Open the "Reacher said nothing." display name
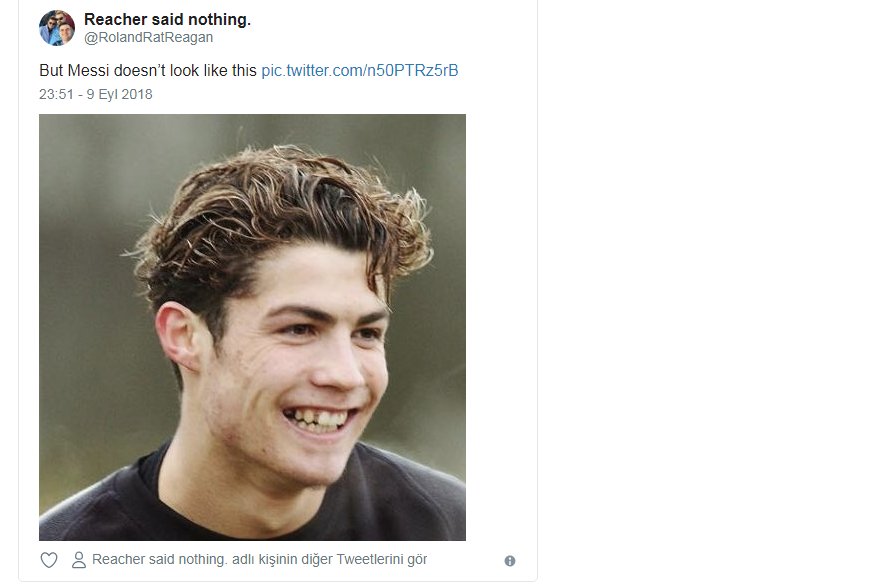 167,19
